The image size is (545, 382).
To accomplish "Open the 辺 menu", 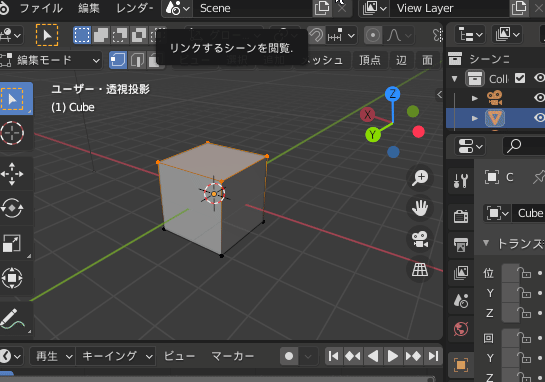I will pos(401,60).
